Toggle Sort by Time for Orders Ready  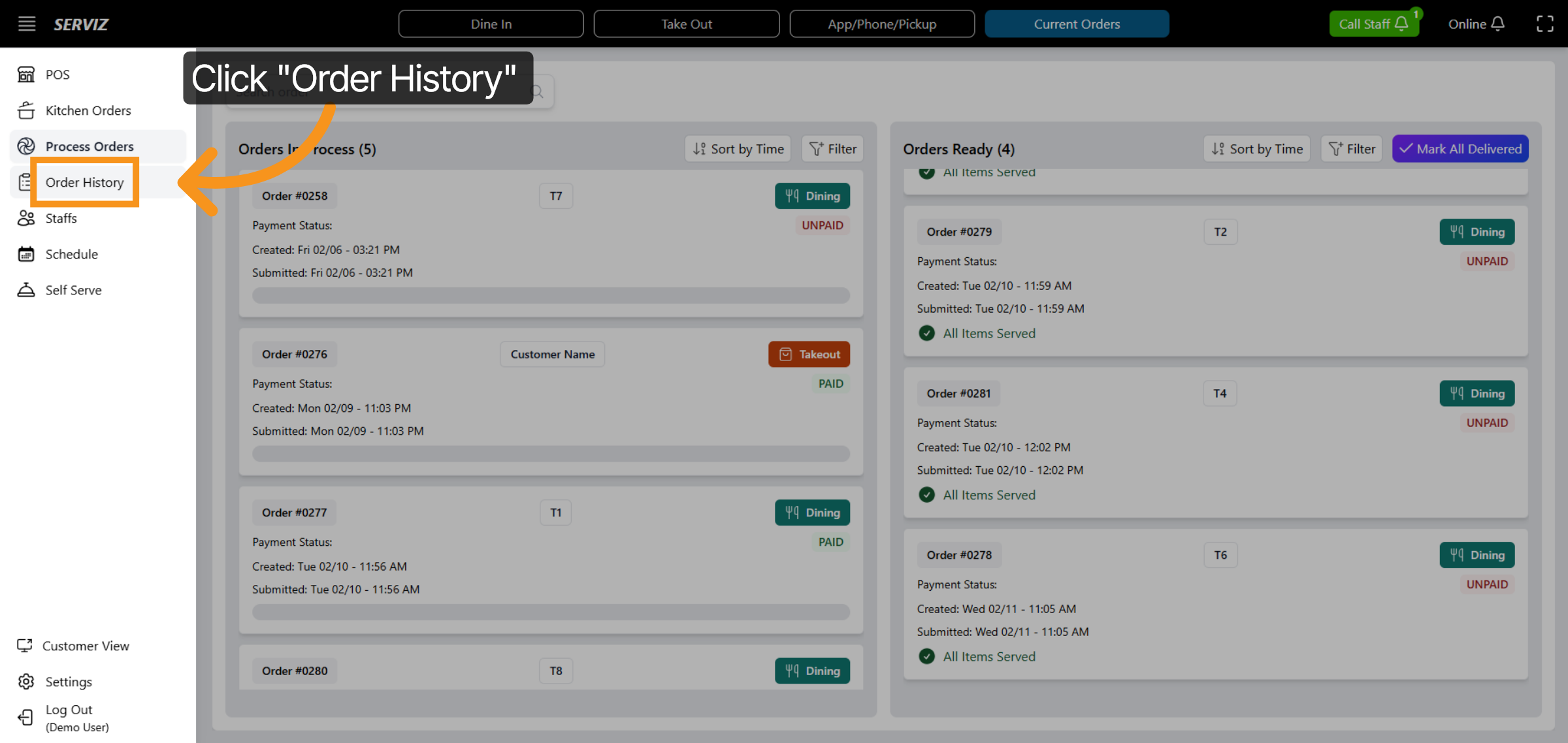point(1256,148)
